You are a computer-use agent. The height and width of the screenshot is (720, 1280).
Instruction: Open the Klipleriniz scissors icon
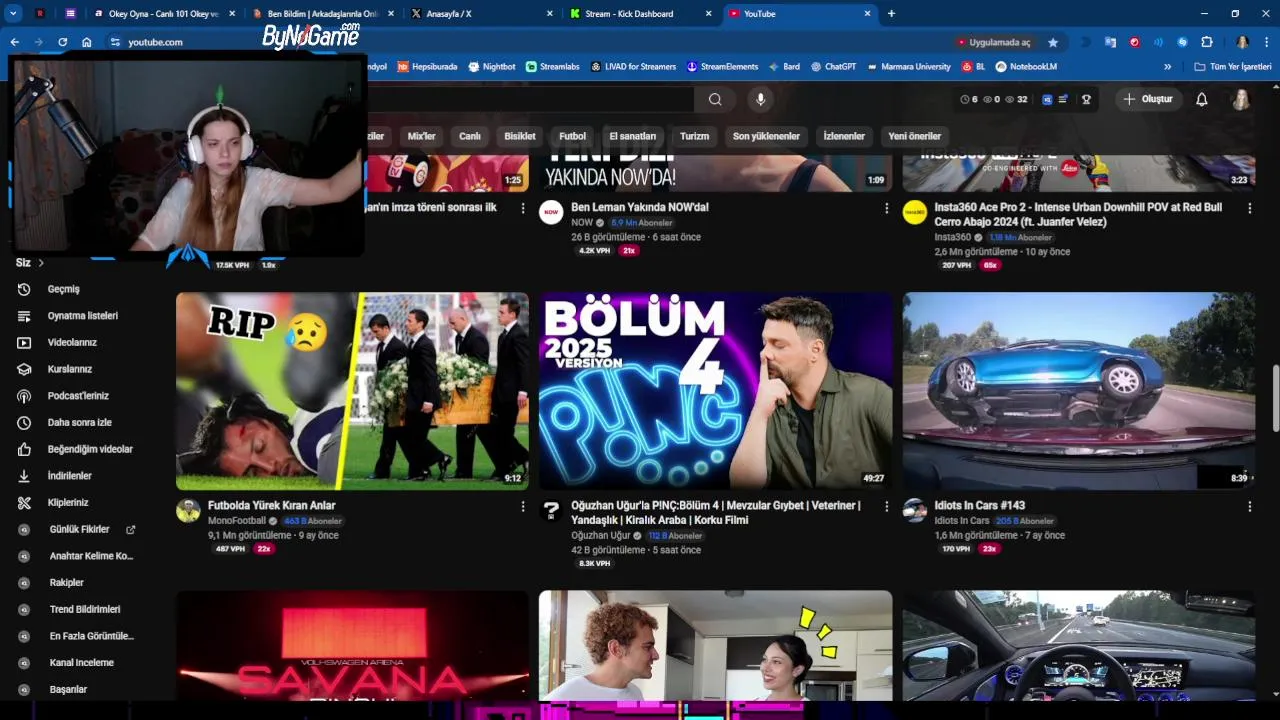click(24, 502)
